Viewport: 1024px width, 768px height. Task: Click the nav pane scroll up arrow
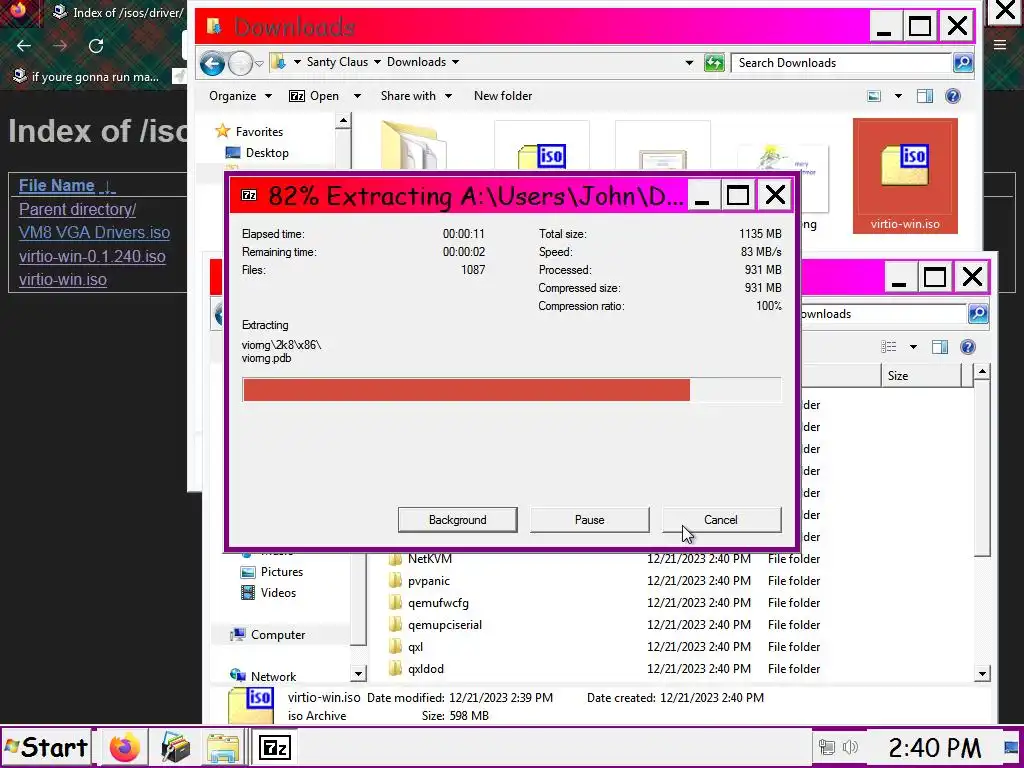pos(343,121)
